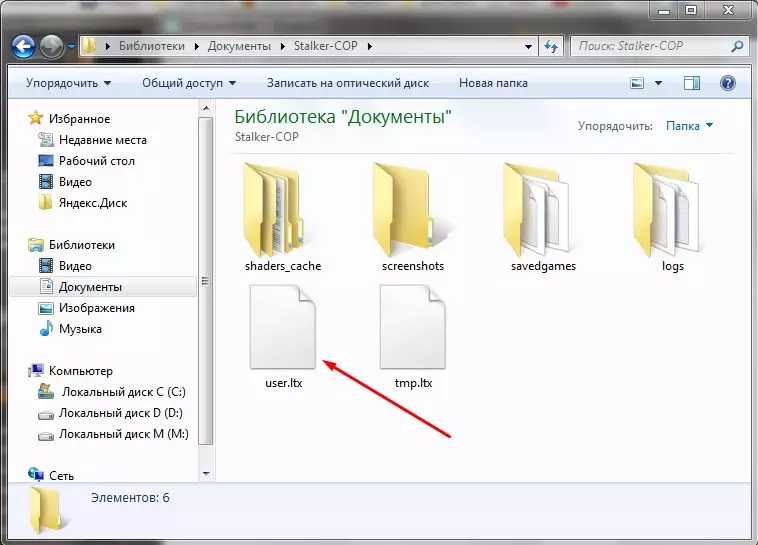Open Локальный диск M (M:)

pyautogui.click(x=124, y=434)
